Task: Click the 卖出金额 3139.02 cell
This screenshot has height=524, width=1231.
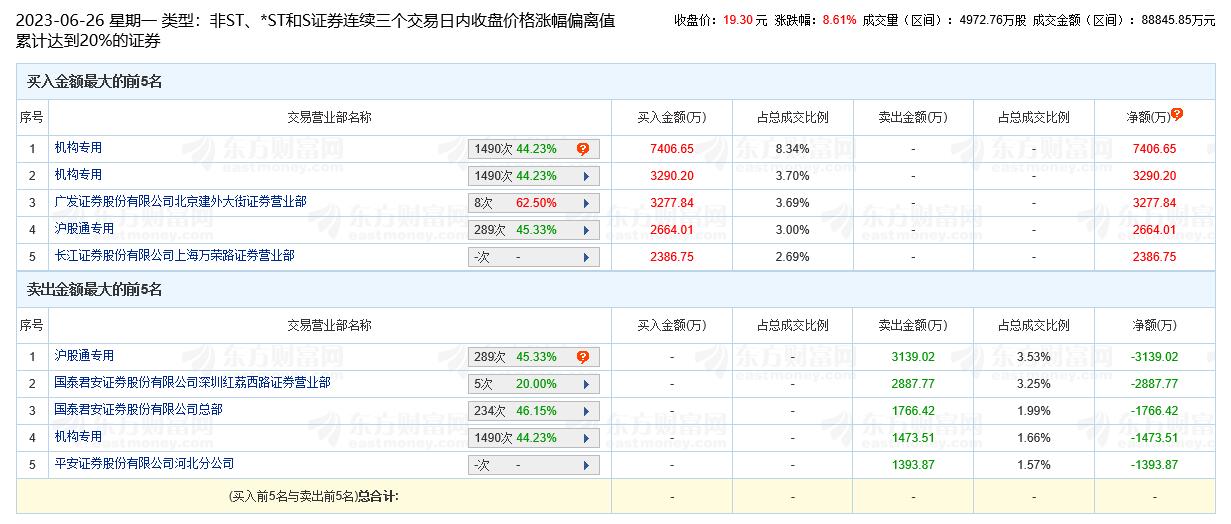Action: pos(913,357)
